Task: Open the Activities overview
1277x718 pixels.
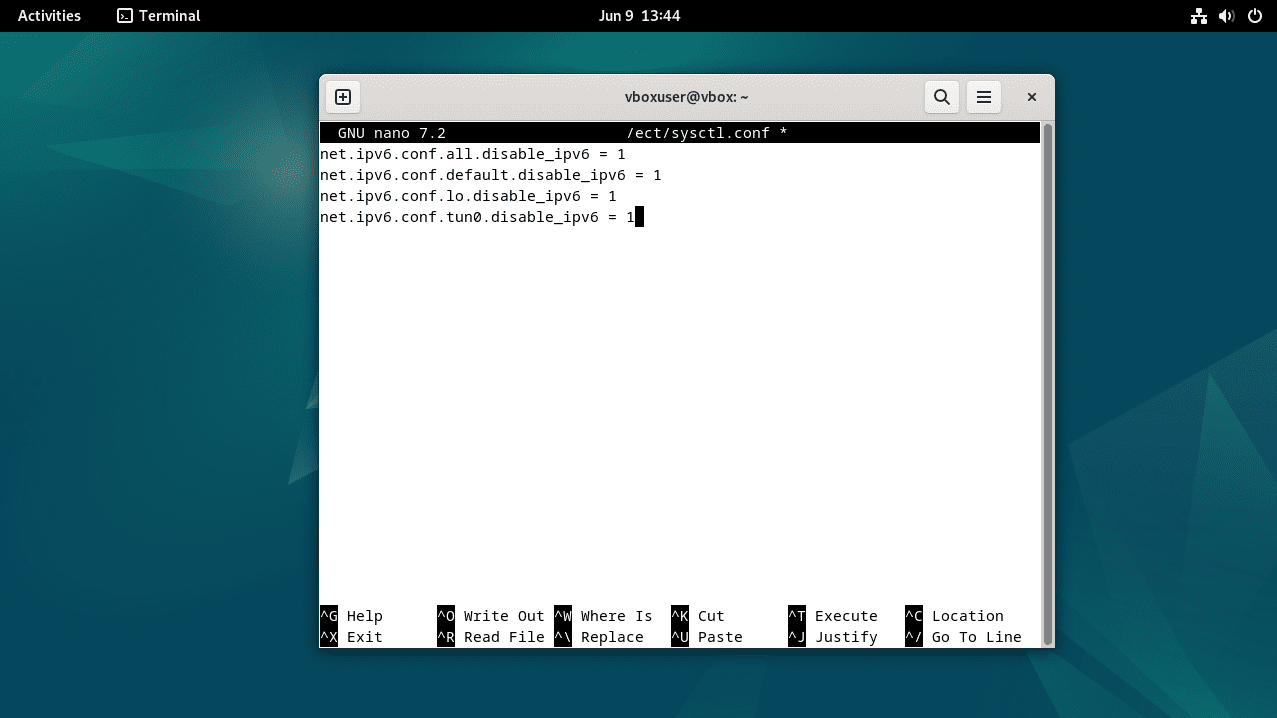Action: (48, 16)
